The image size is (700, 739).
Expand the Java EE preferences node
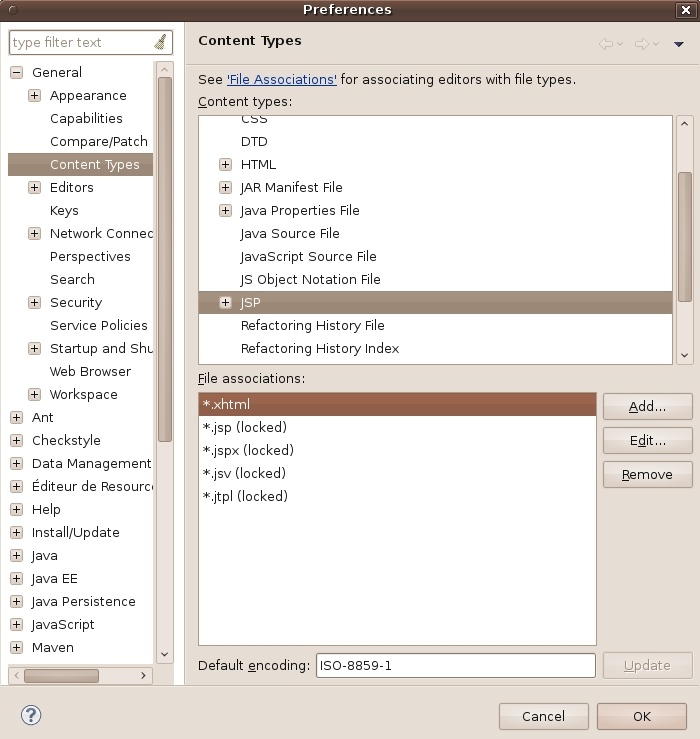click(16, 578)
